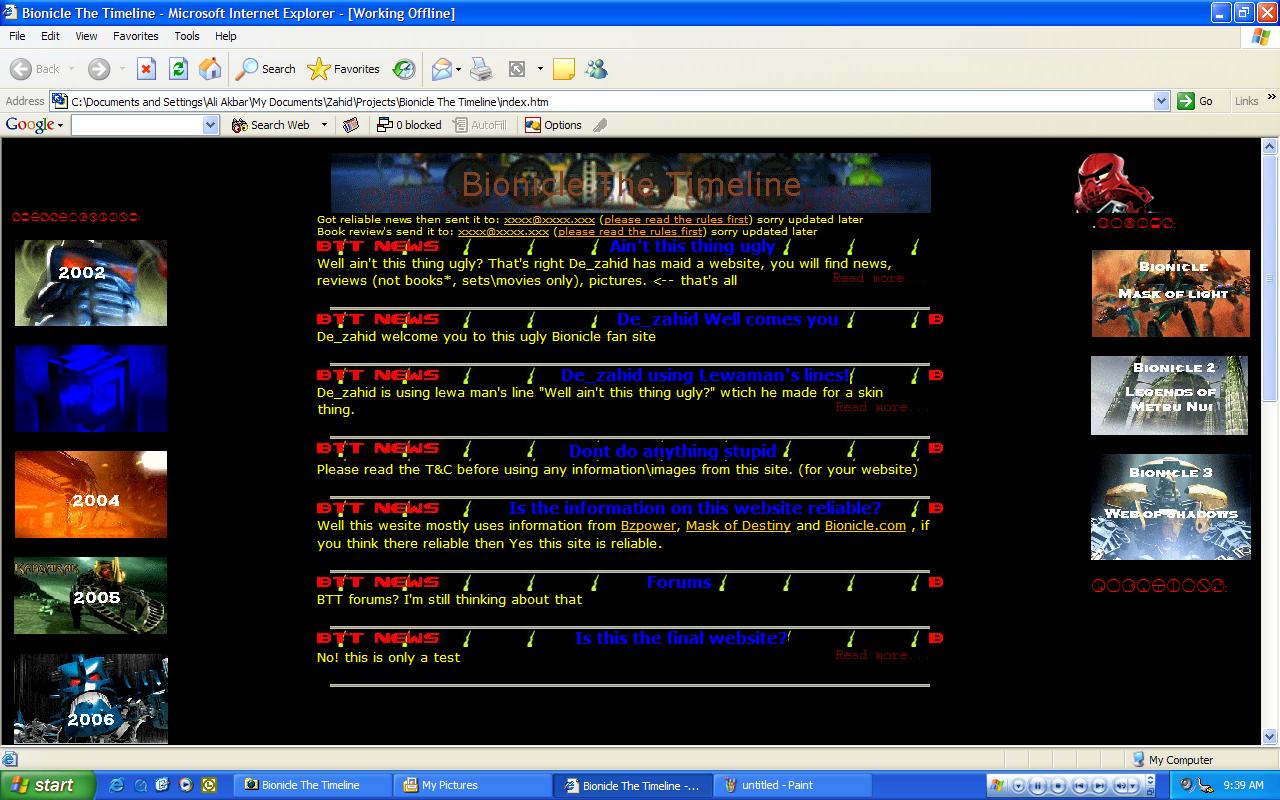Click the Mask of Destiny link
Viewport: 1280px width, 800px height.
738,525
